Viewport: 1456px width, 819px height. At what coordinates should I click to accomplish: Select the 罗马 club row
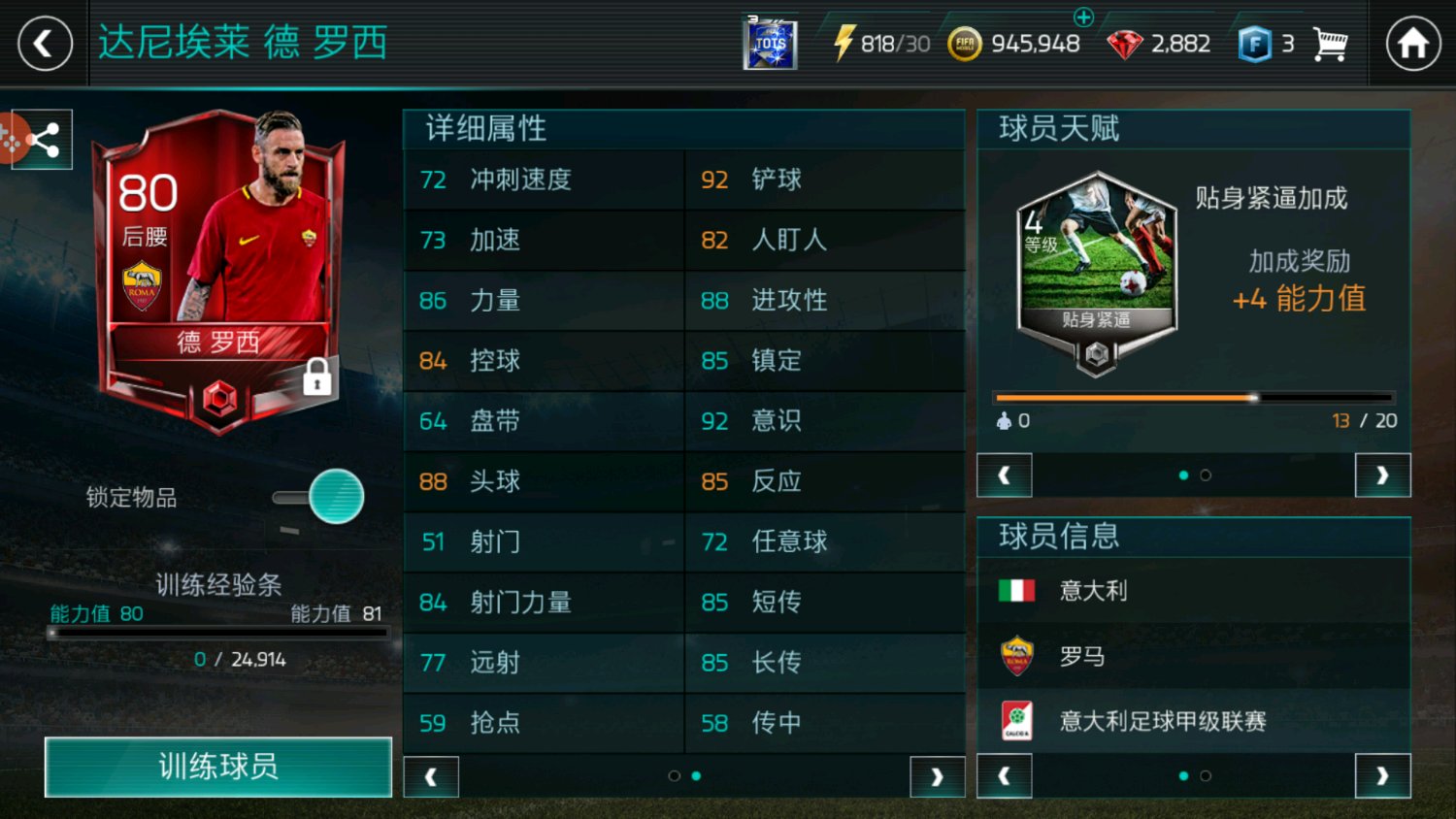(1193, 656)
